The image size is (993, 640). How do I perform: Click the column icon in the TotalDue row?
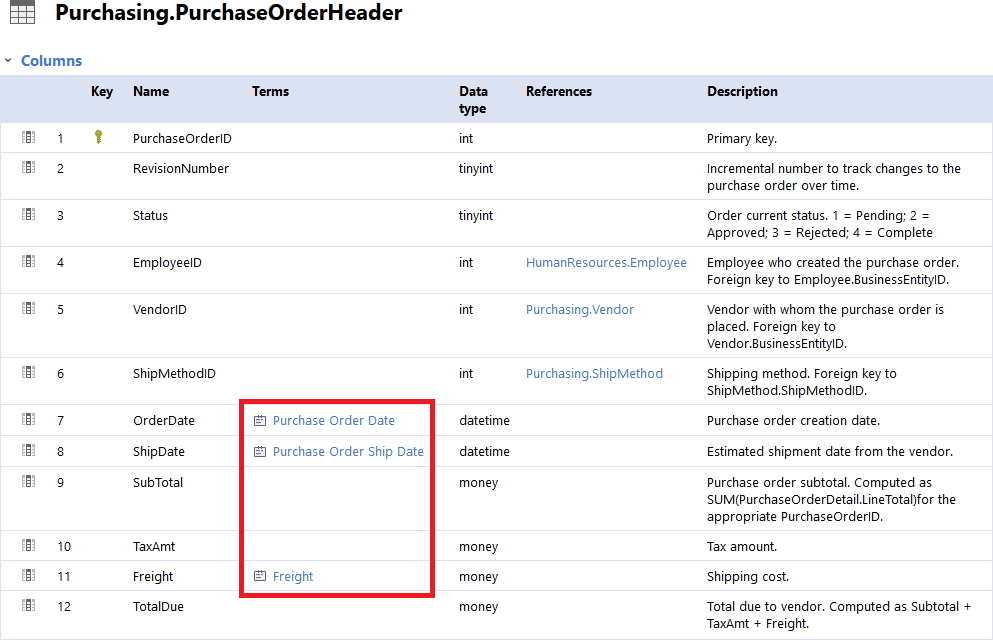click(29, 606)
